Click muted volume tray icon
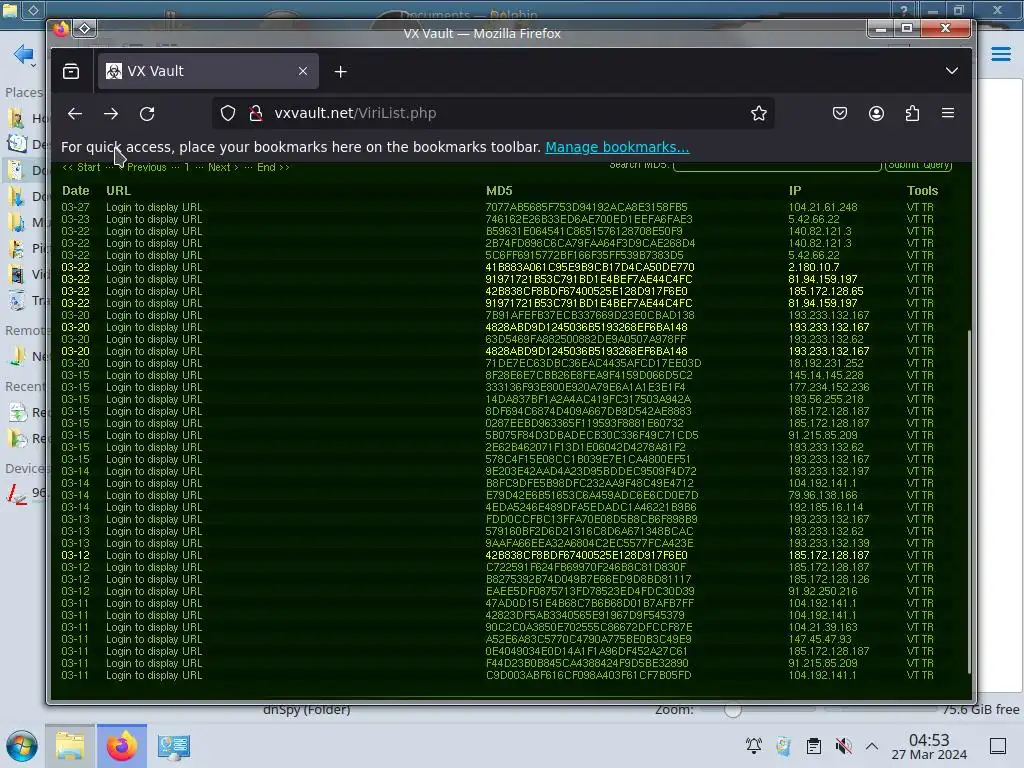 point(843,746)
